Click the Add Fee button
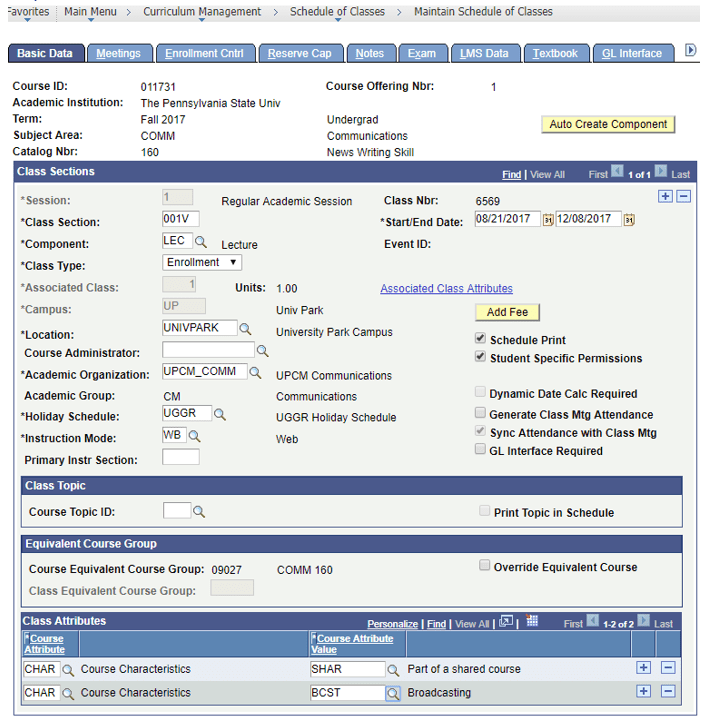This screenshot has width=708, height=722. [x=507, y=312]
